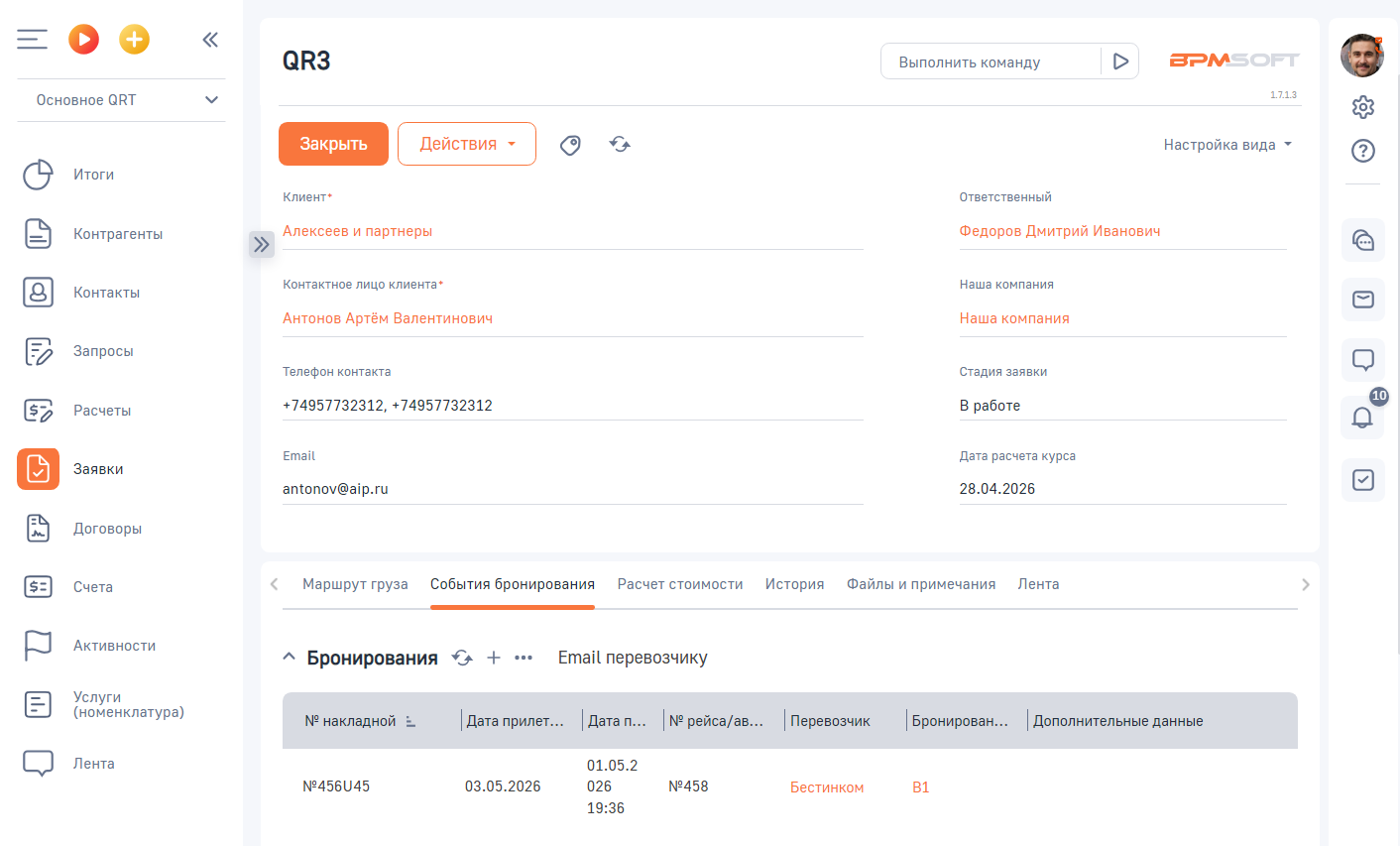This screenshot has height=846, width=1400.
Task: Open the Файлы и примечания tab
Action: (920, 583)
